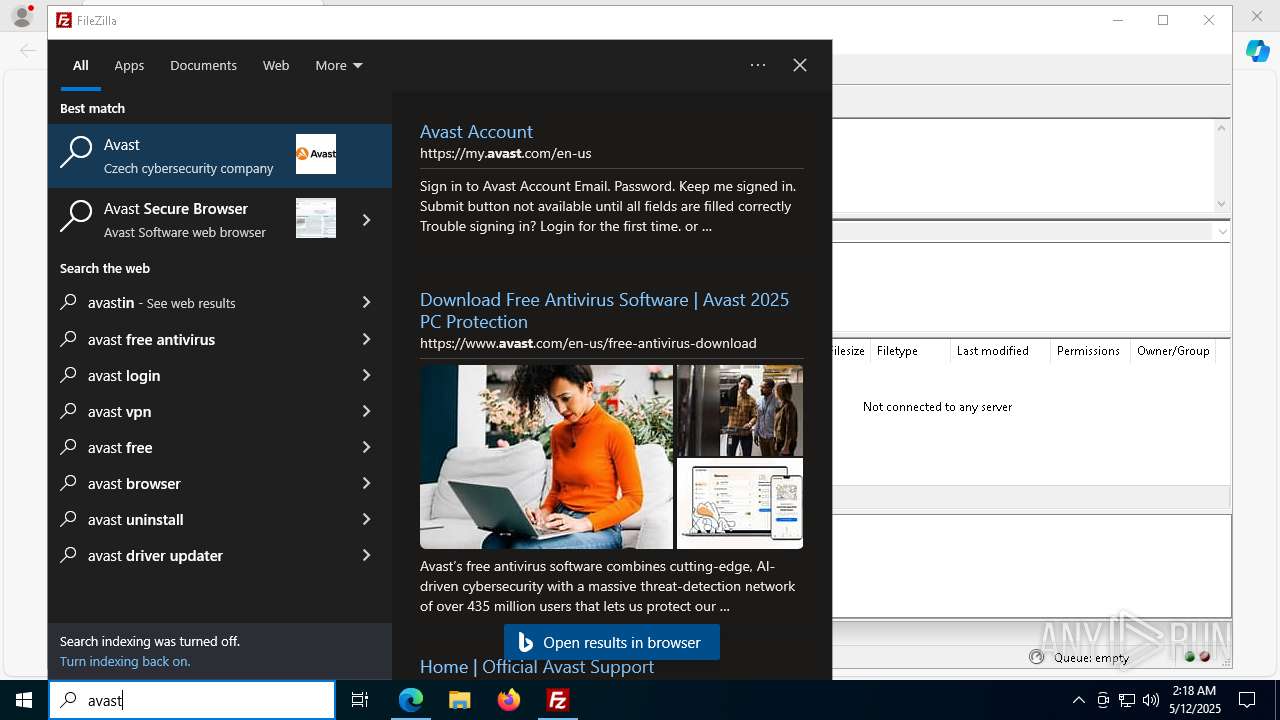Select avast vpn suggestion
This screenshot has height=720, width=1280.
220,411
